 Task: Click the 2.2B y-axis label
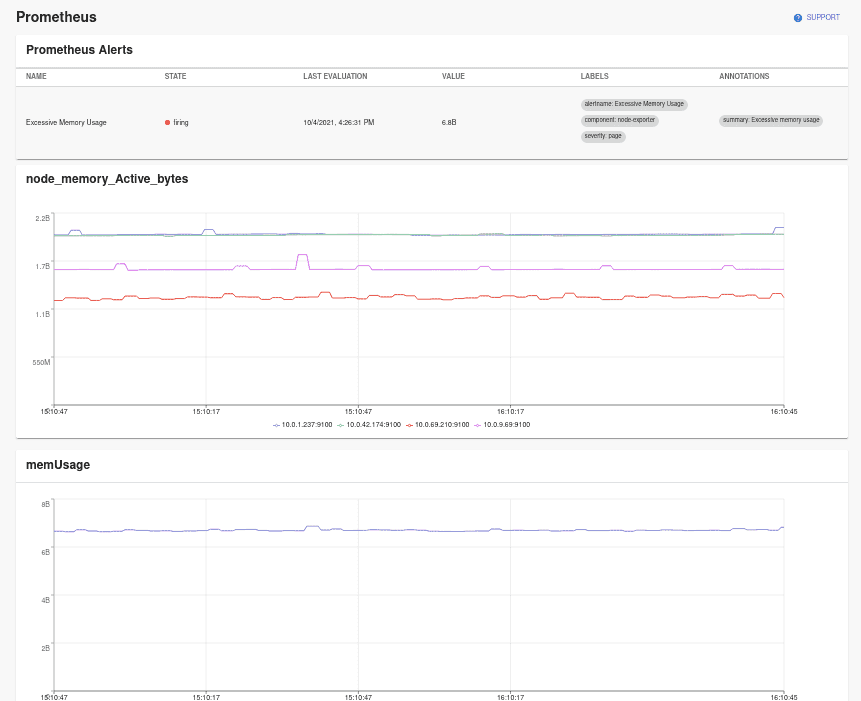tap(43, 218)
